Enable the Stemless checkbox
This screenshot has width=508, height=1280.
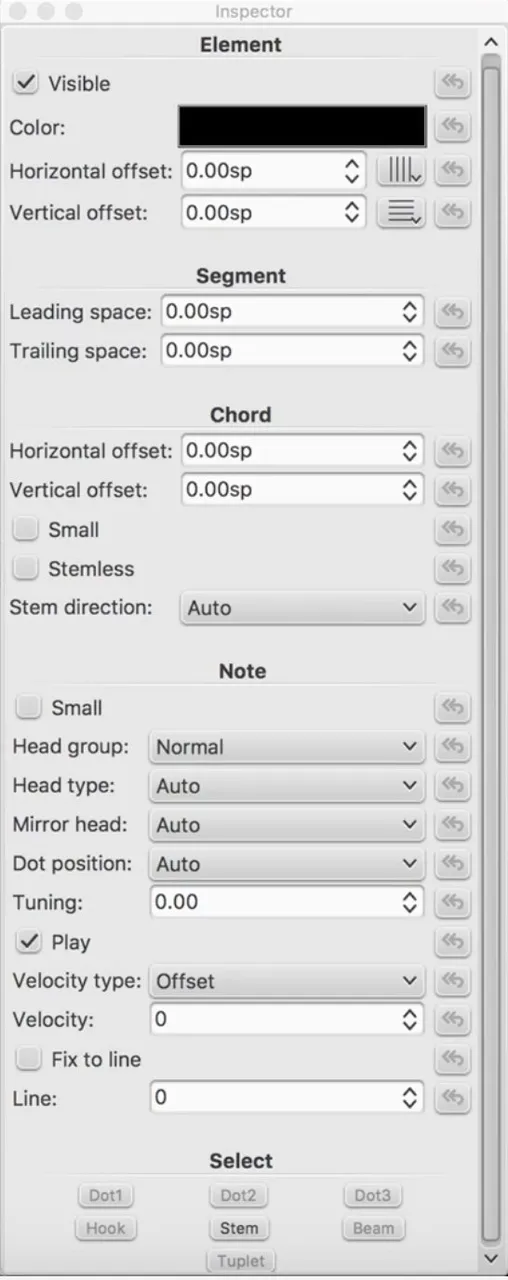click(x=26, y=569)
